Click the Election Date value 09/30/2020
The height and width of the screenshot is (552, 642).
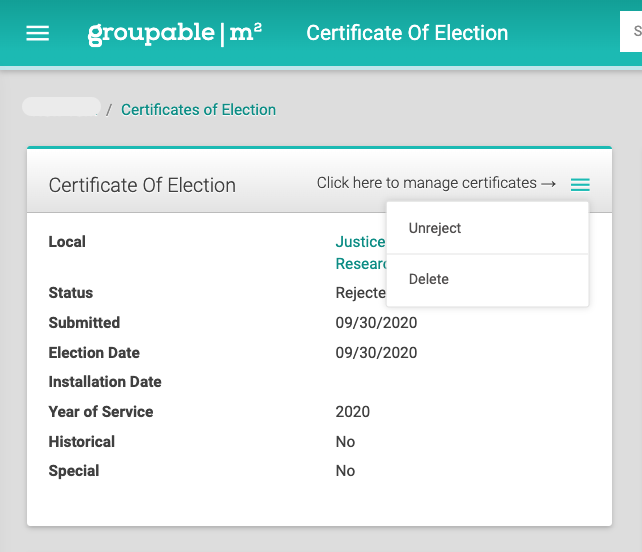(376, 353)
